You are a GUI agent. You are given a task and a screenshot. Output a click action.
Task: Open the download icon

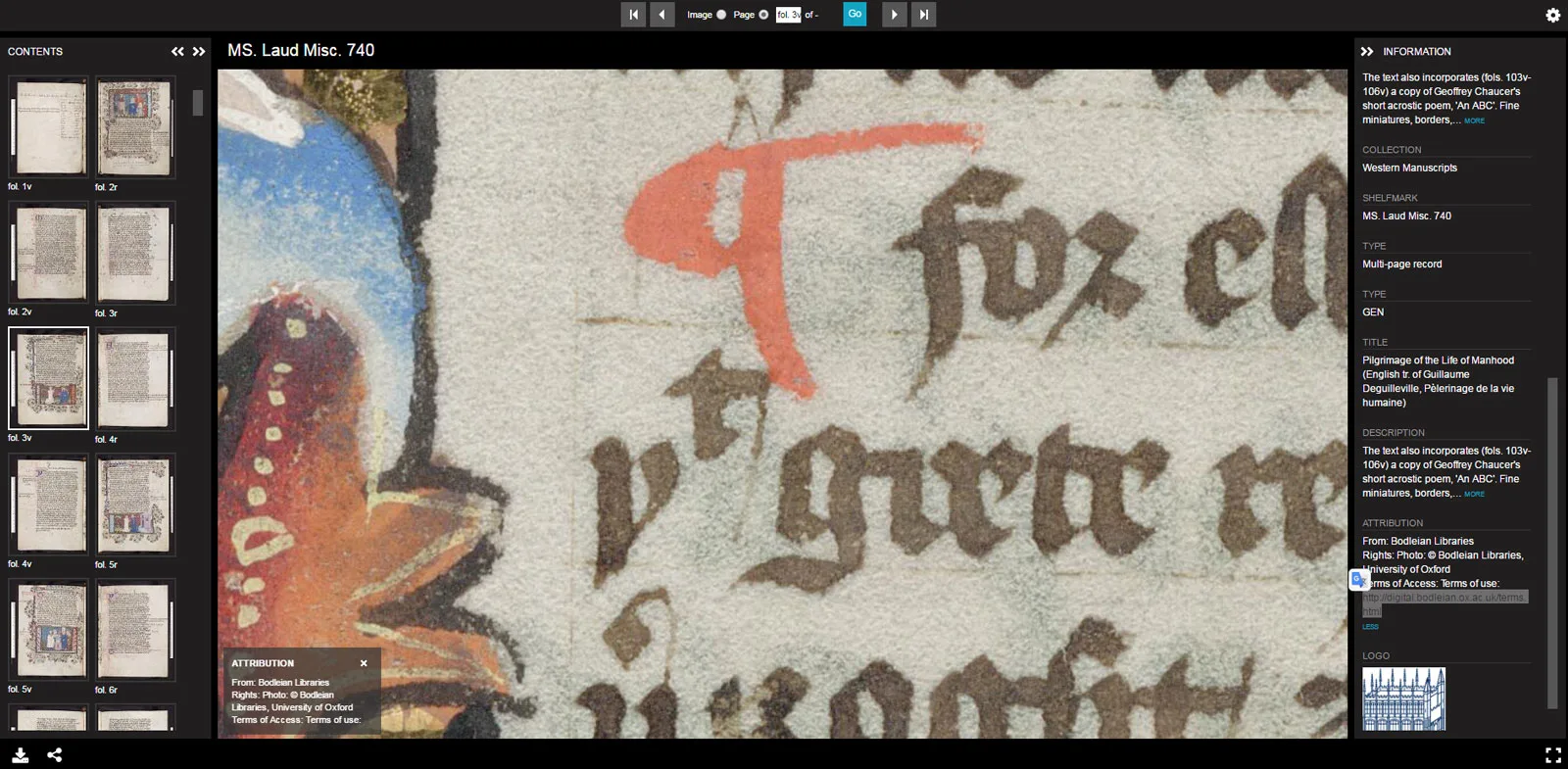[x=21, y=755]
